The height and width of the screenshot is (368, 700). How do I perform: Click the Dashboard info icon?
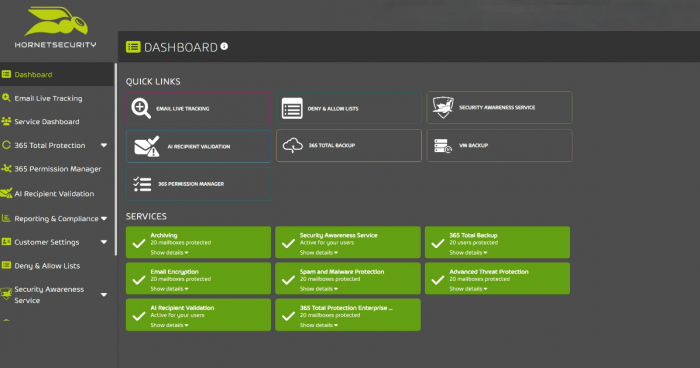tap(224, 46)
